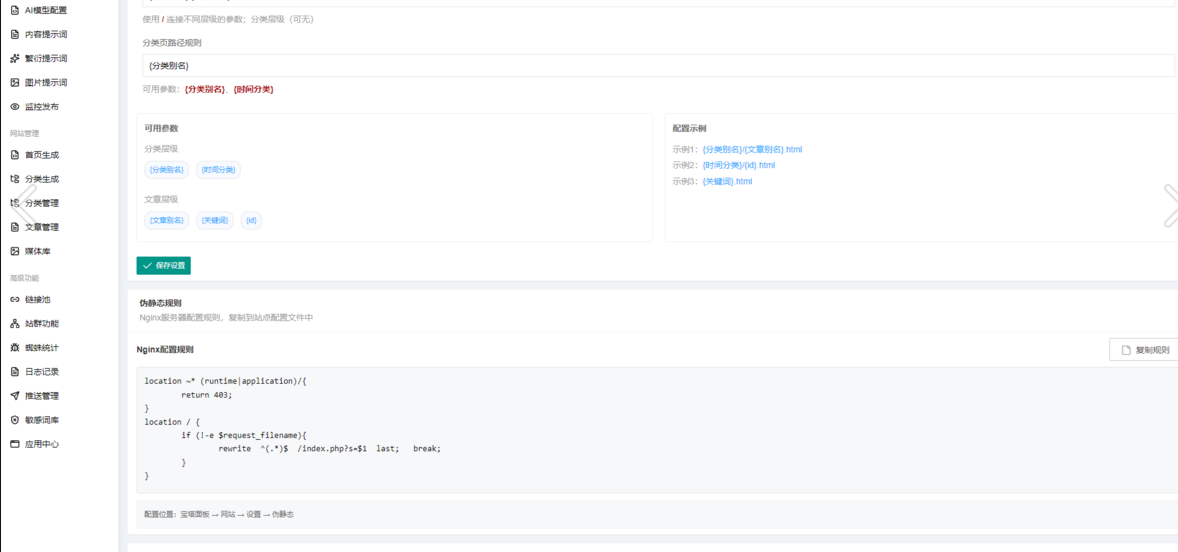Click the {id} parameter tag
Image resolution: width=1178 pixels, height=552 pixels.
click(x=251, y=220)
